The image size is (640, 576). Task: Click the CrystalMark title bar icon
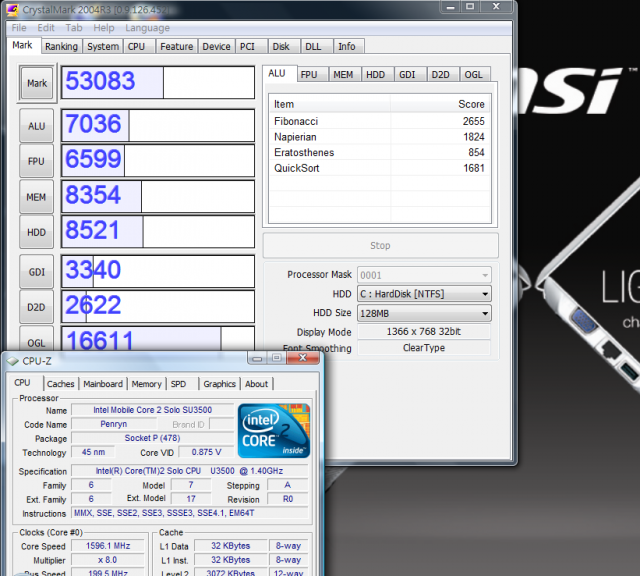coord(12,9)
